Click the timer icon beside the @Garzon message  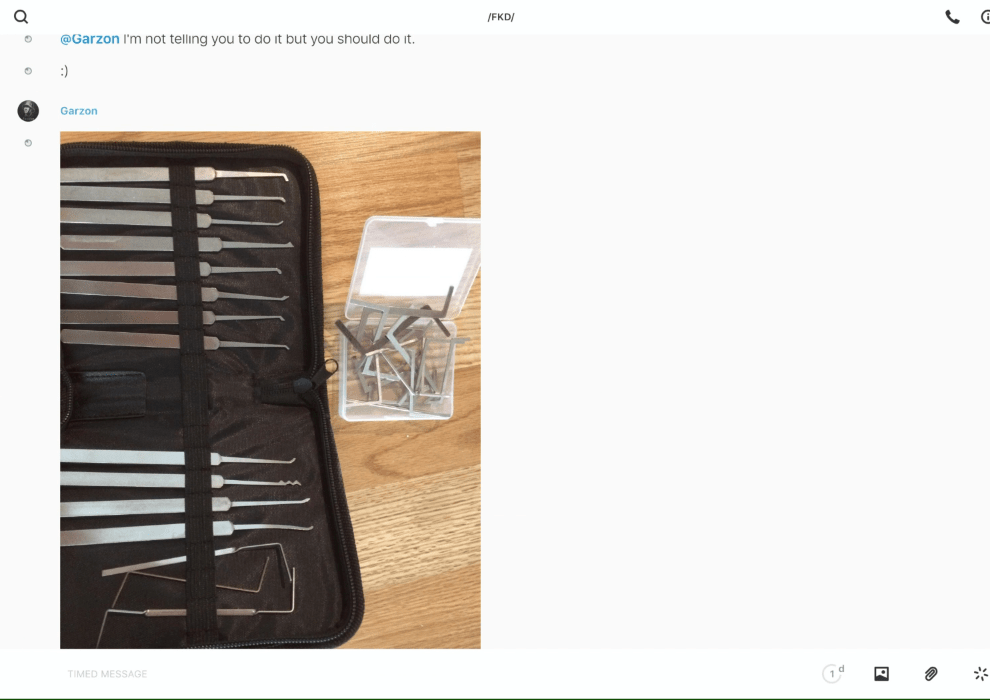click(x=28, y=39)
